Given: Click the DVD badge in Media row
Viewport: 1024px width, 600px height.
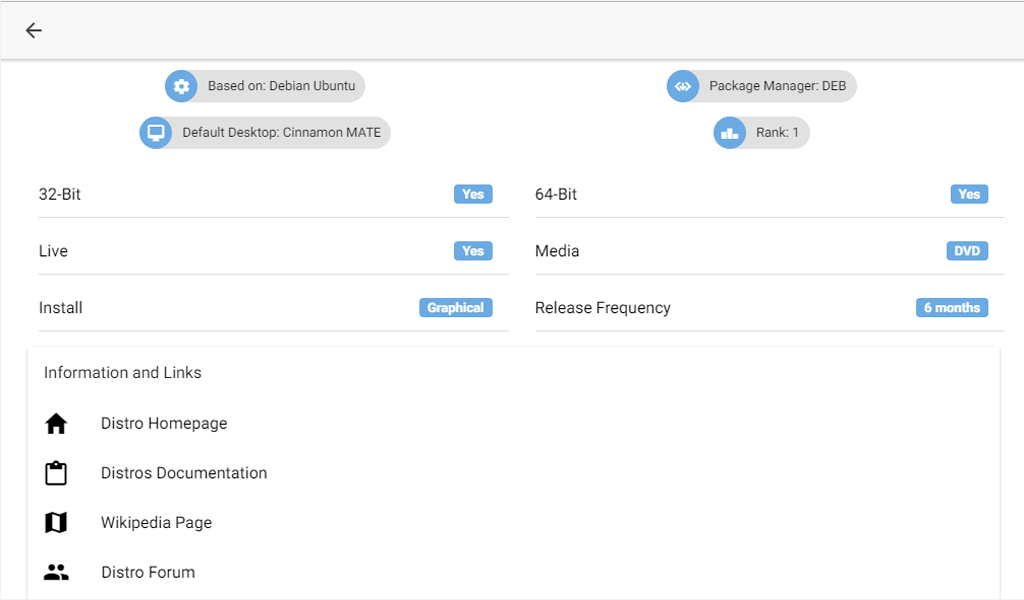Looking at the screenshot, I should tap(967, 251).
